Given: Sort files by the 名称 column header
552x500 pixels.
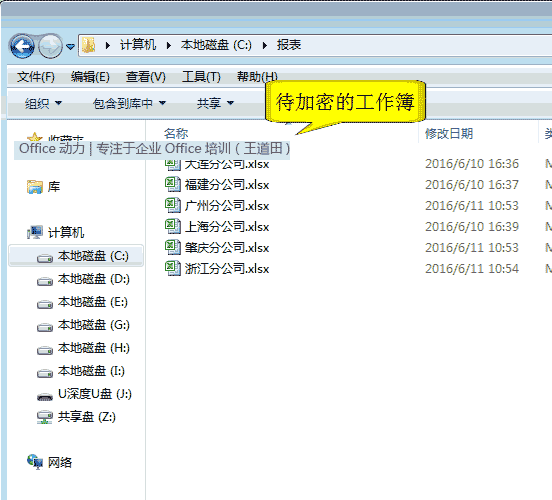Looking at the screenshot, I should [176, 133].
